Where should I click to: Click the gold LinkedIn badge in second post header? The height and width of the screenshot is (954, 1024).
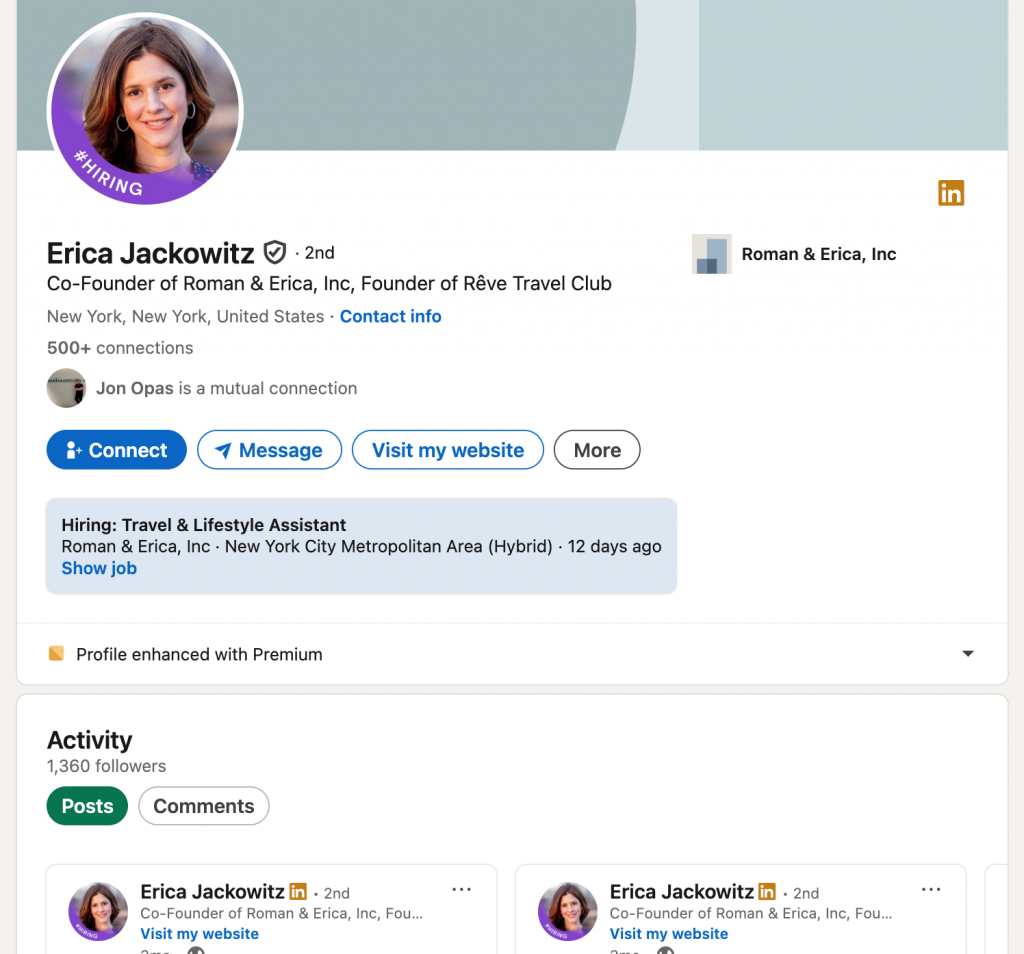[767, 891]
